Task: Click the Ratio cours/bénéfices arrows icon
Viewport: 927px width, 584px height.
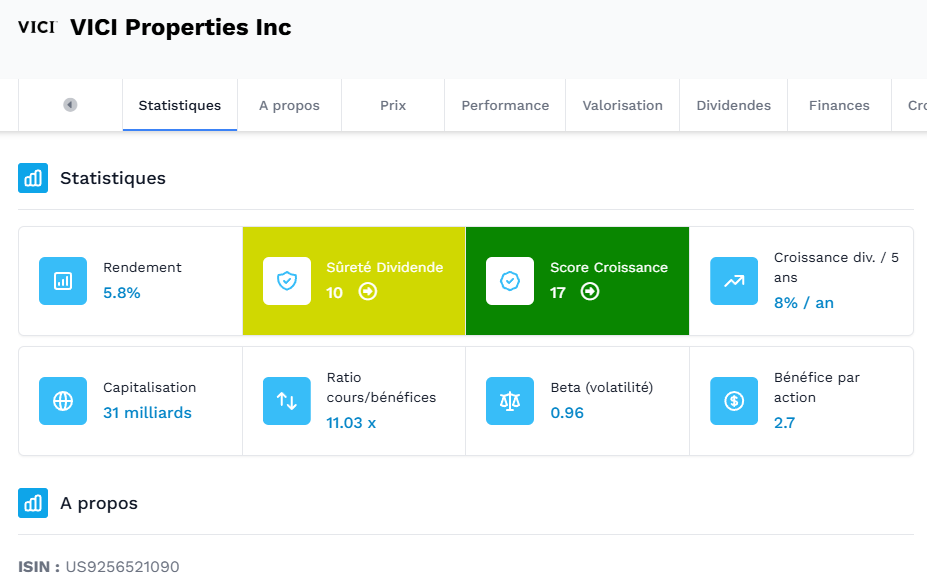Action: click(287, 401)
